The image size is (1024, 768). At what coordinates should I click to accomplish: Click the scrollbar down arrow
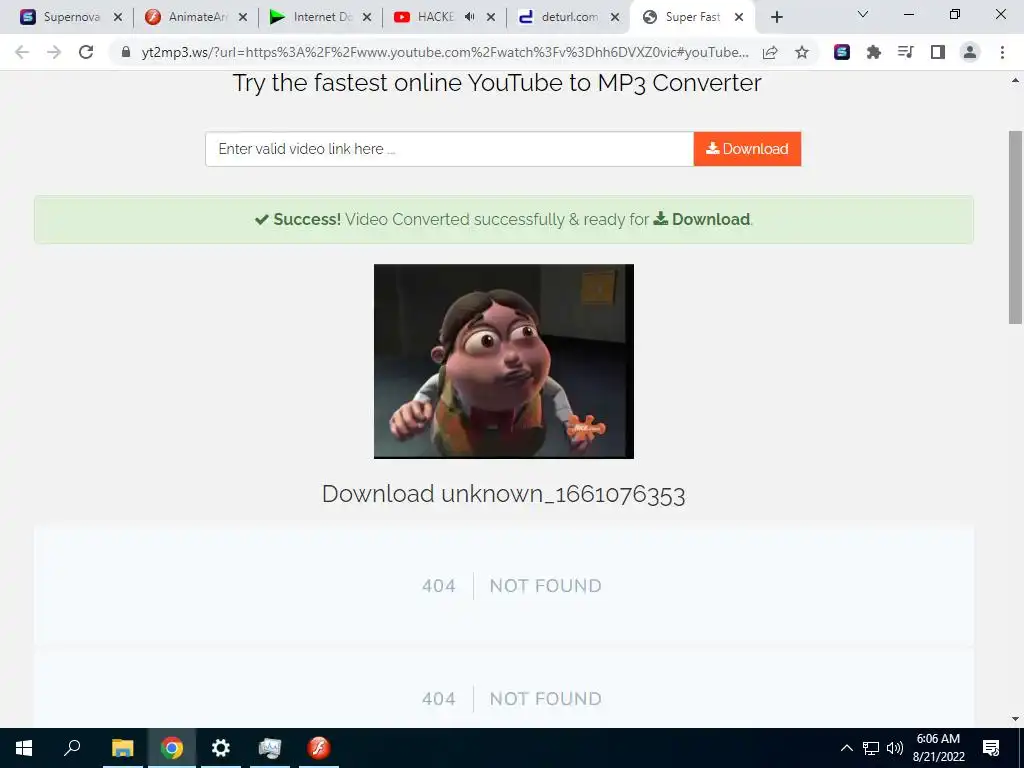coord(1015,719)
